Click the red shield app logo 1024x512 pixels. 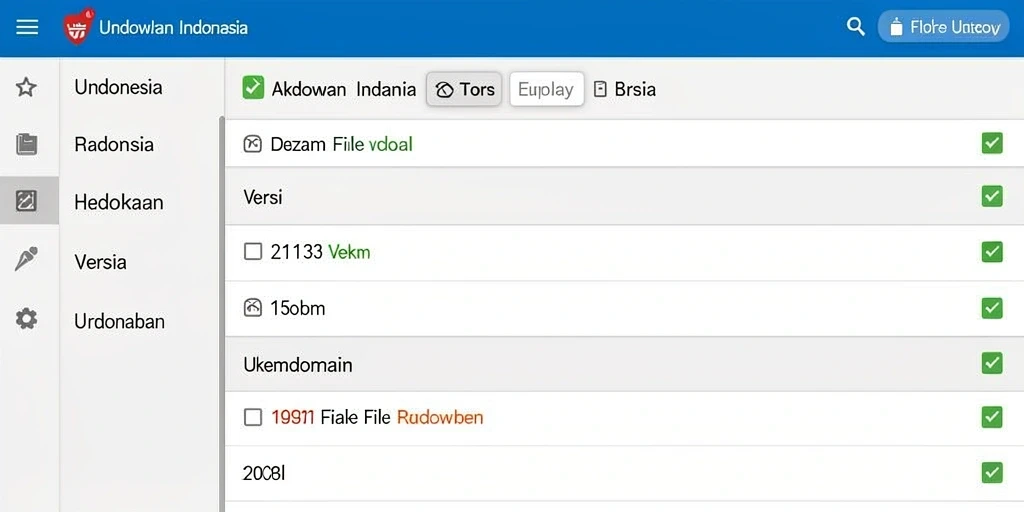[78, 27]
